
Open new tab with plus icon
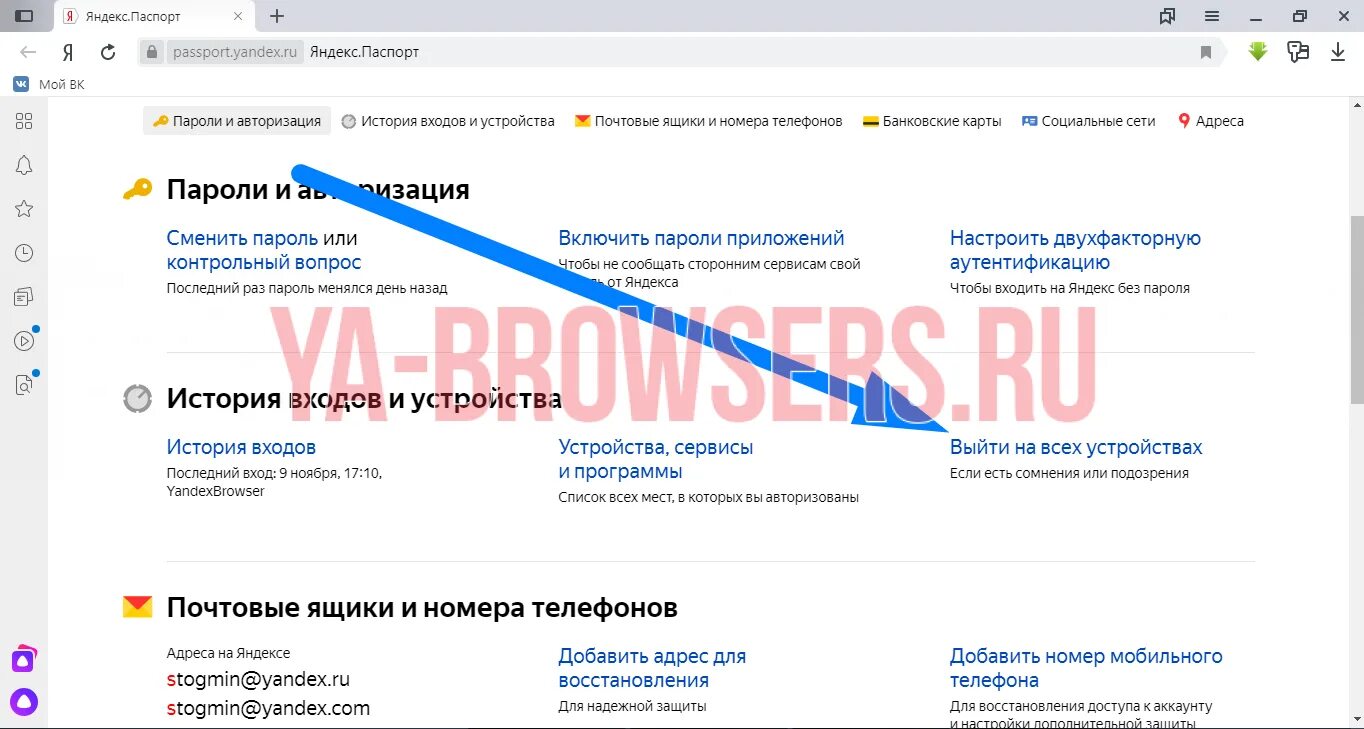click(x=277, y=16)
